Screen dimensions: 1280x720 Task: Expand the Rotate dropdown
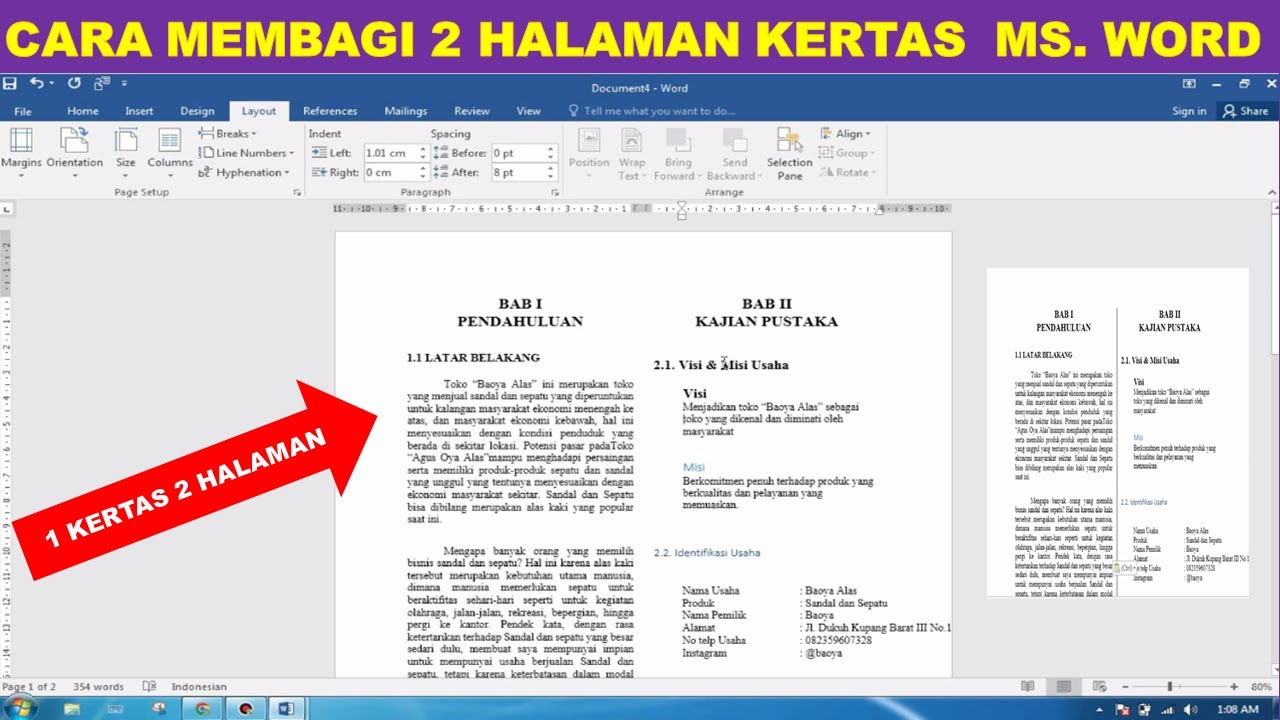click(x=846, y=172)
